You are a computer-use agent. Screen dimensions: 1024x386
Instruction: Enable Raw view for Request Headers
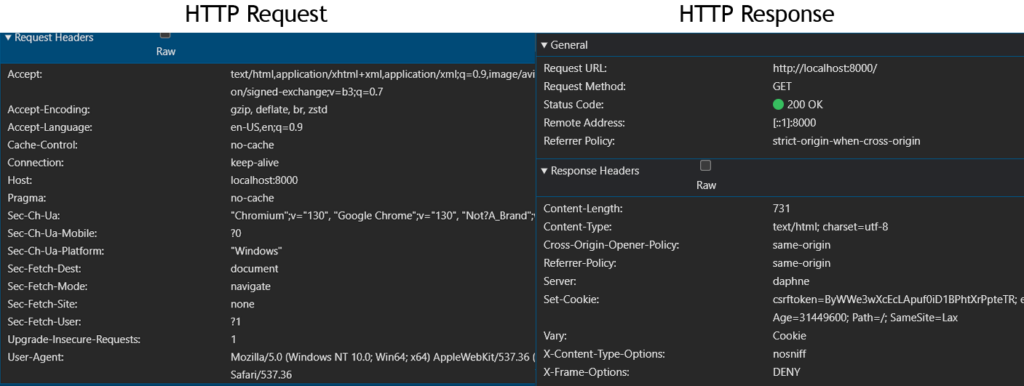[x=165, y=35]
